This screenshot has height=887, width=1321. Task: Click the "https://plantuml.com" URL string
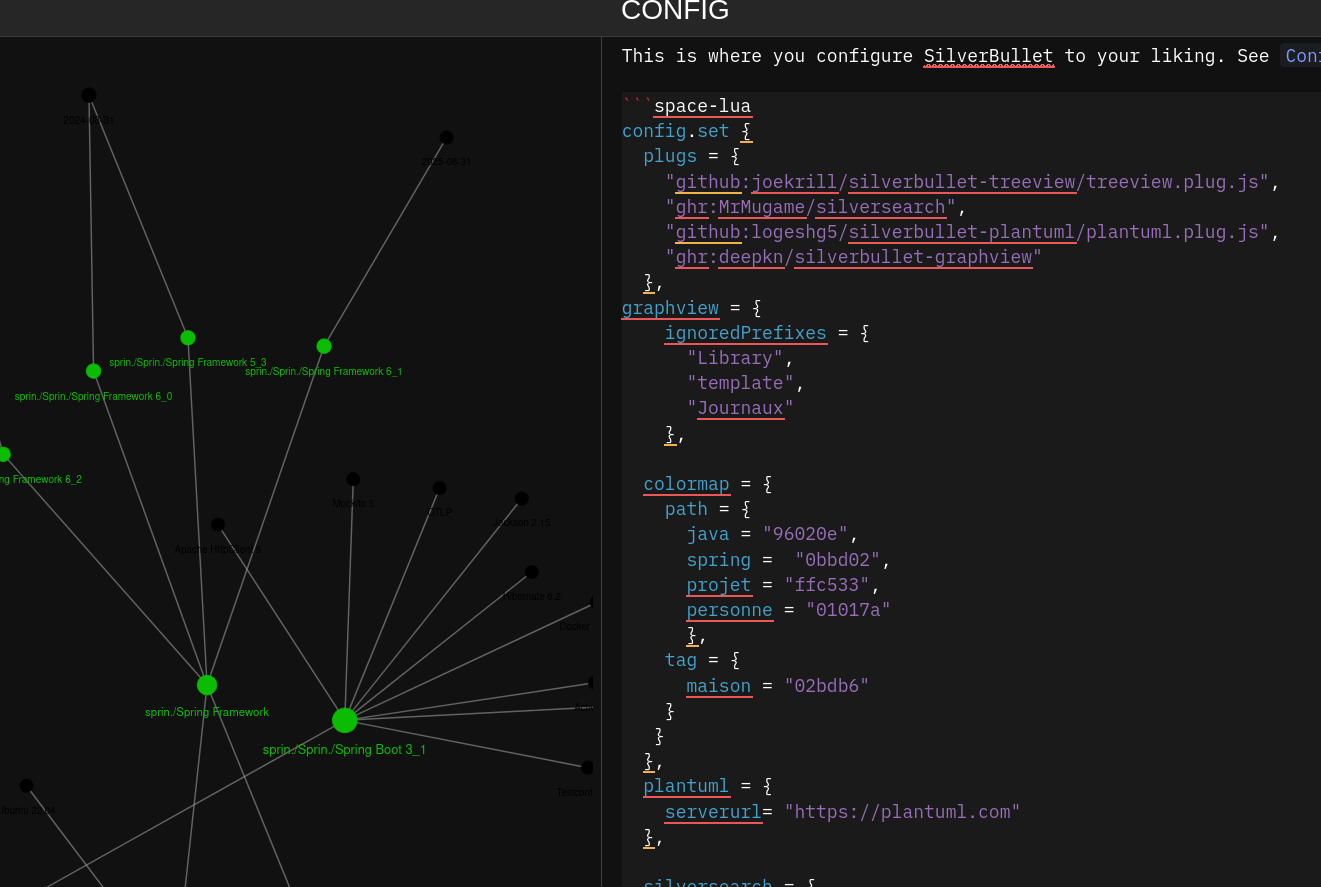click(x=902, y=811)
